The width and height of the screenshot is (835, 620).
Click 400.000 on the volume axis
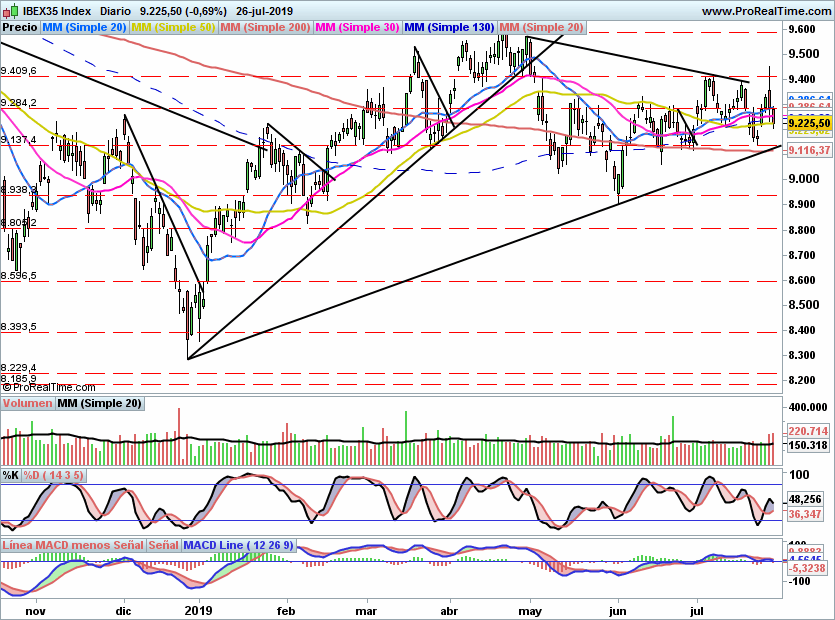tap(808, 407)
